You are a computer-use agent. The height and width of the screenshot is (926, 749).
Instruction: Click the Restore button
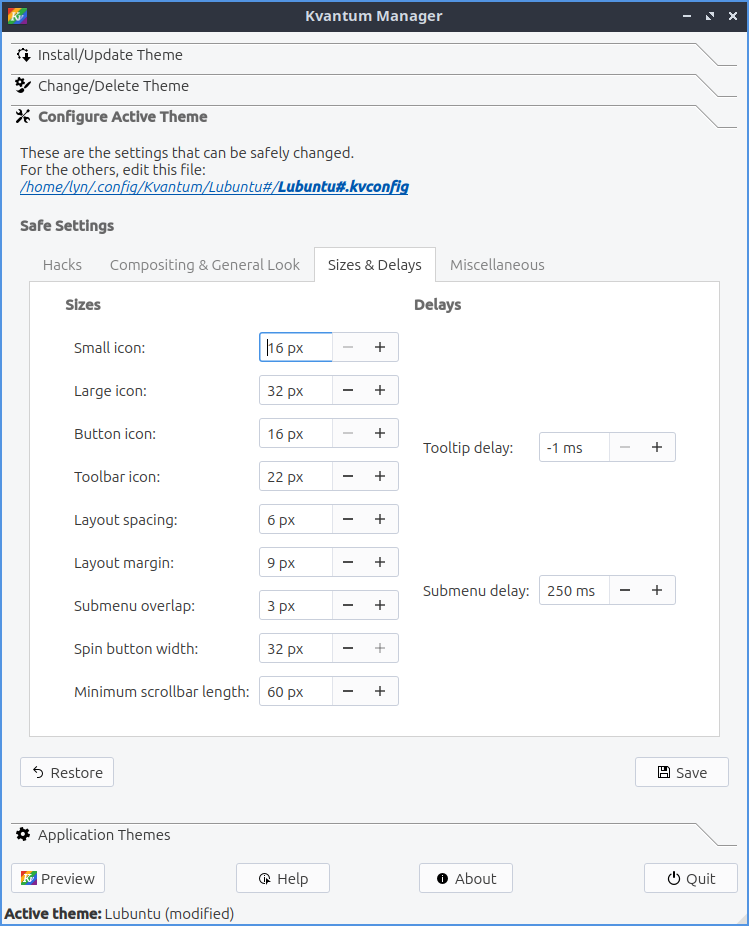(67, 772)
